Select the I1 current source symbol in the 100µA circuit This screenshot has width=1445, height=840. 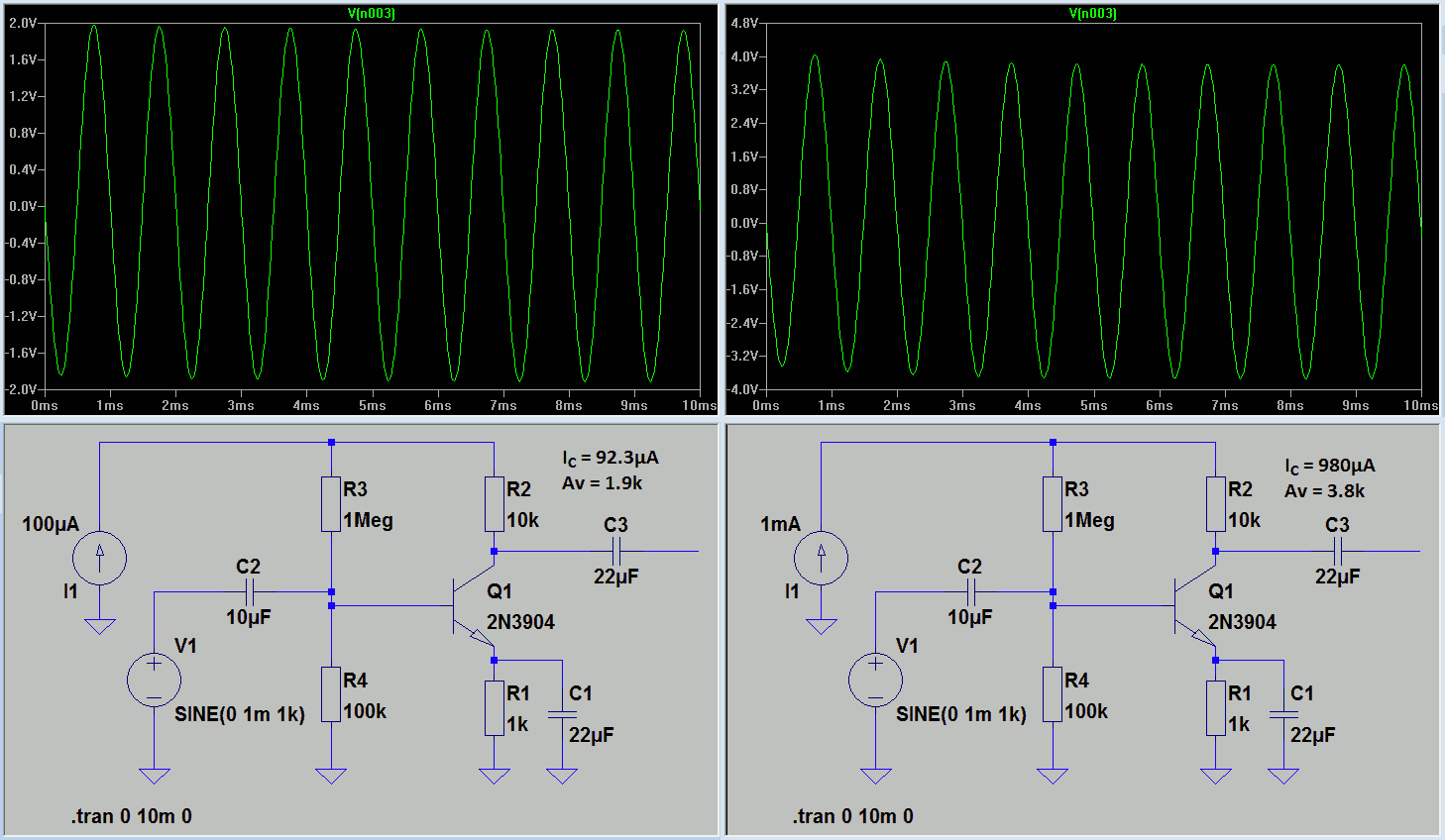coord(99,558)
